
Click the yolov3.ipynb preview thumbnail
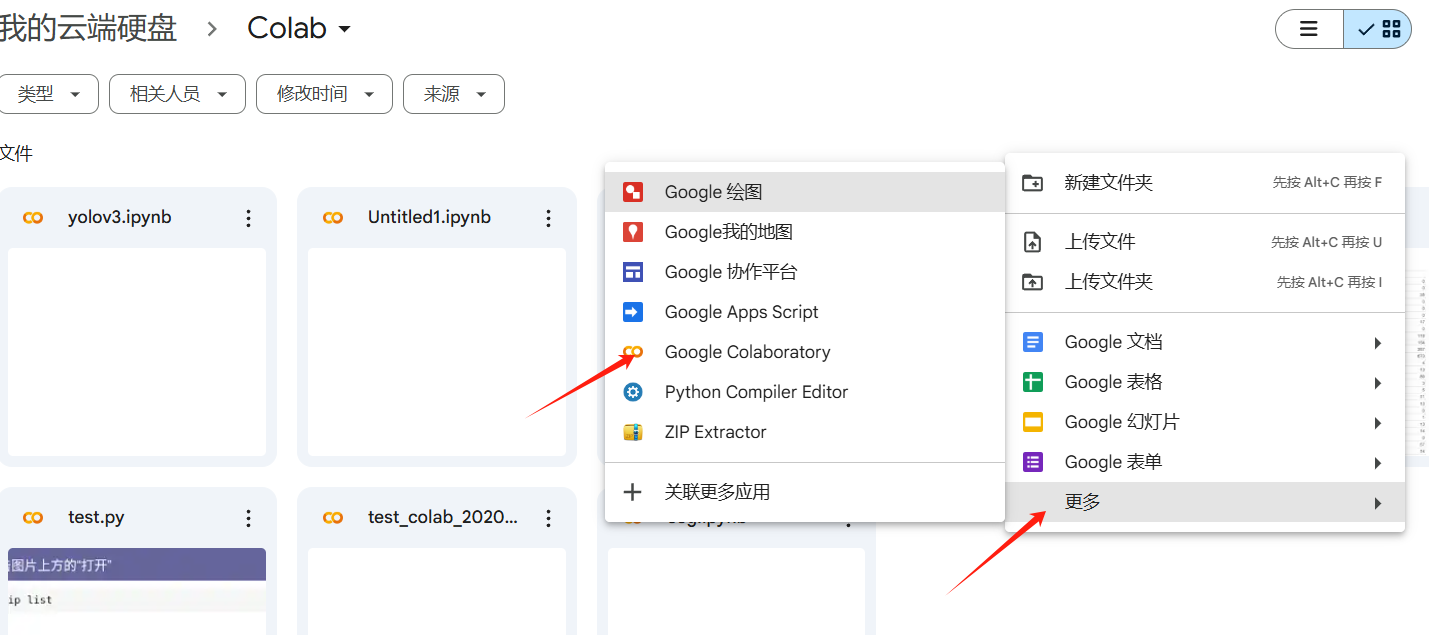coord(137,352)
